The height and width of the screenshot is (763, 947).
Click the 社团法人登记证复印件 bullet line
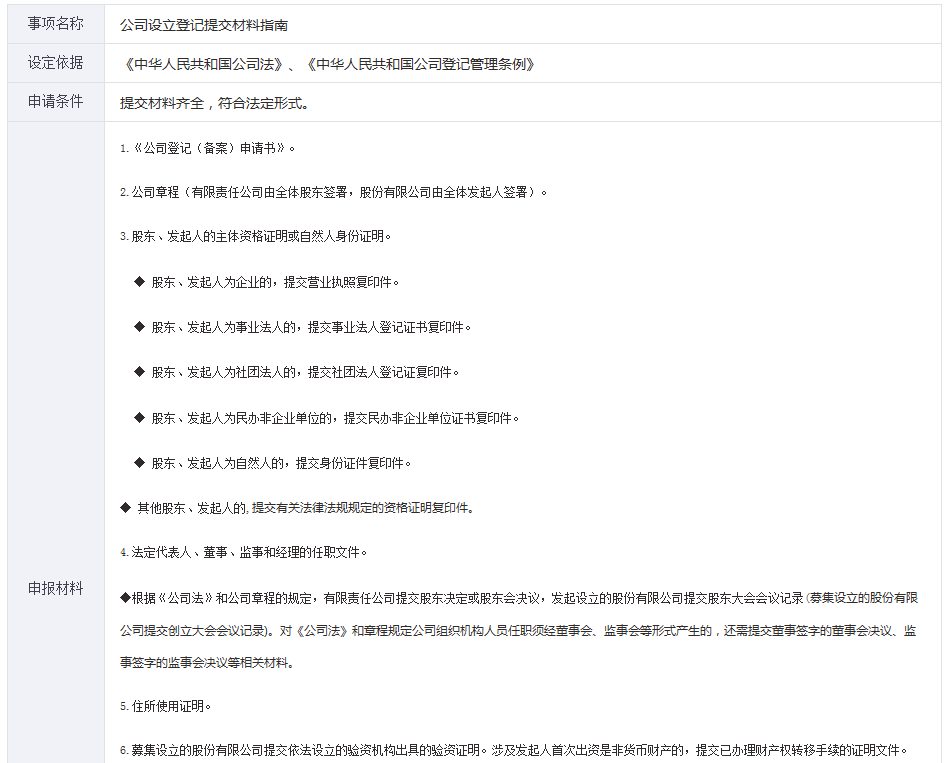click(x=305, y=372)
